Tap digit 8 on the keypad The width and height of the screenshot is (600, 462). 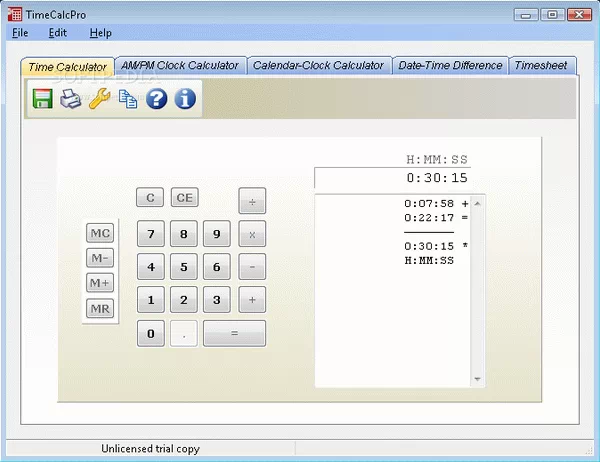click(184, 234)
